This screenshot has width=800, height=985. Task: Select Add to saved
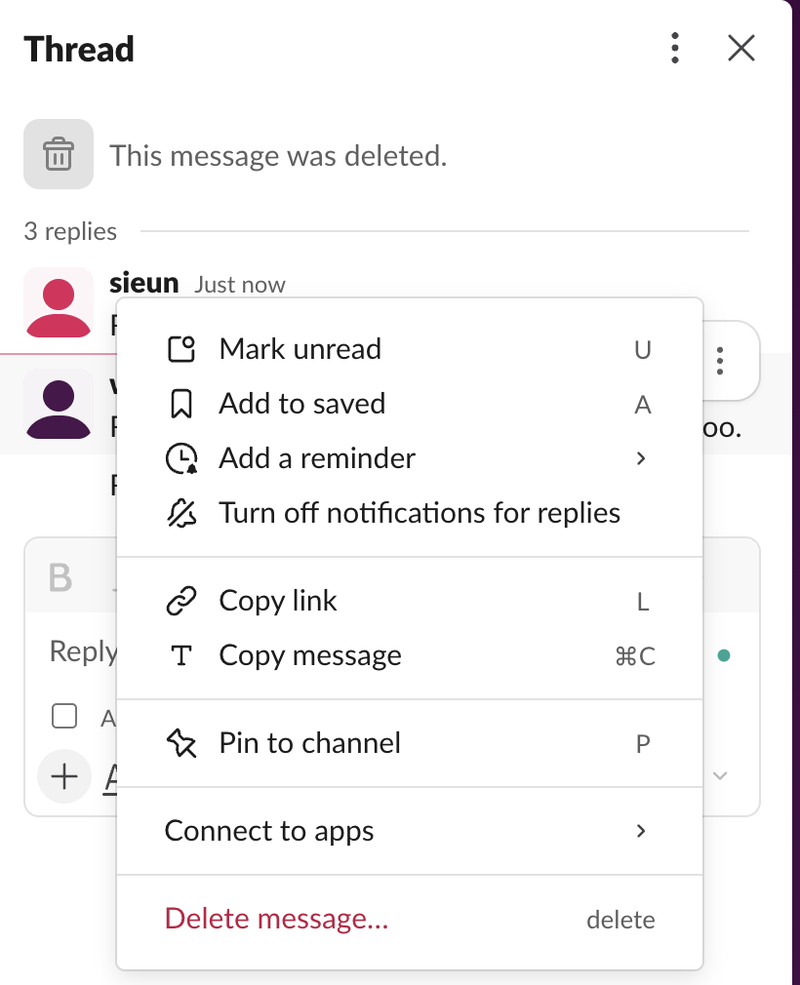[409, 404]
